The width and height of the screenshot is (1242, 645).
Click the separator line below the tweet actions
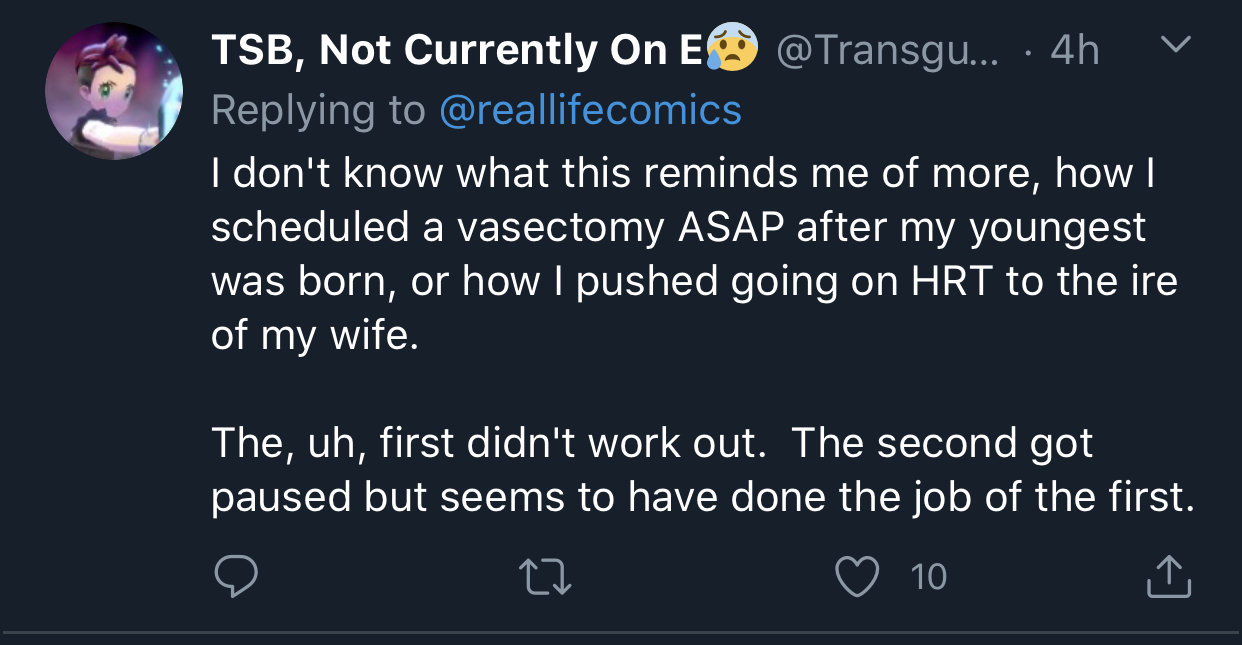(621, 632)
